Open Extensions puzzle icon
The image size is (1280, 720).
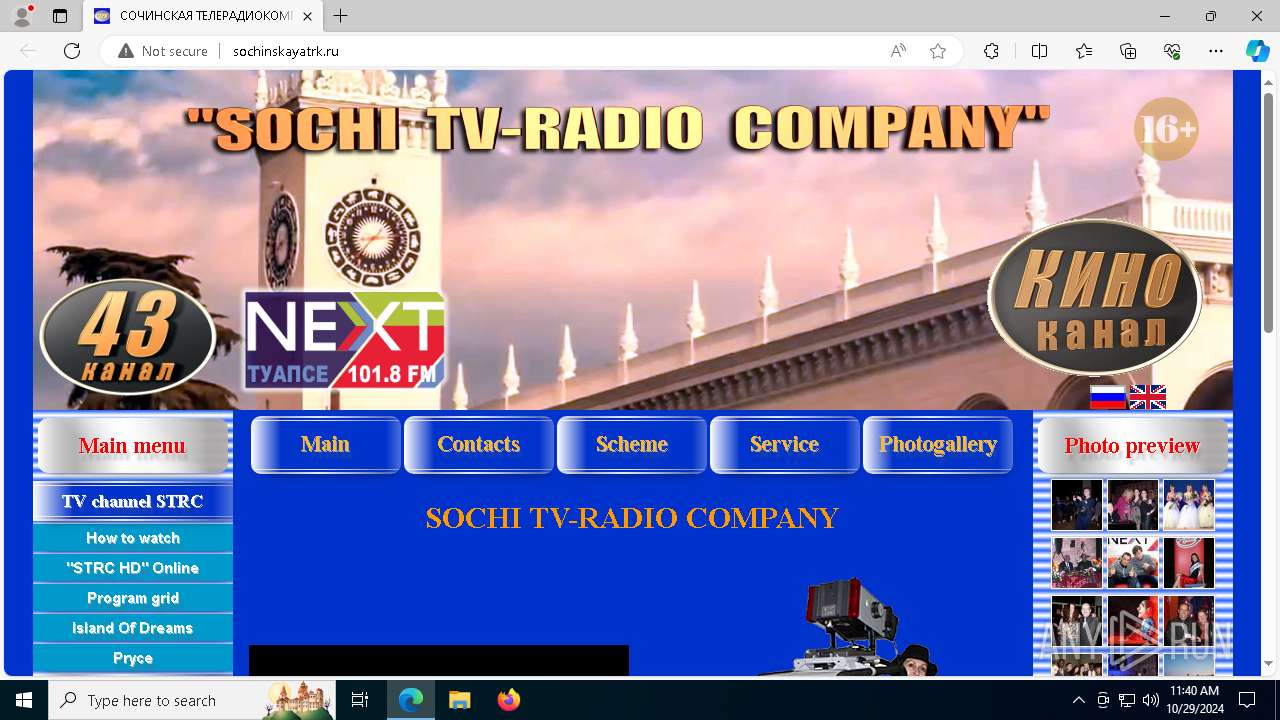[991, 51]
